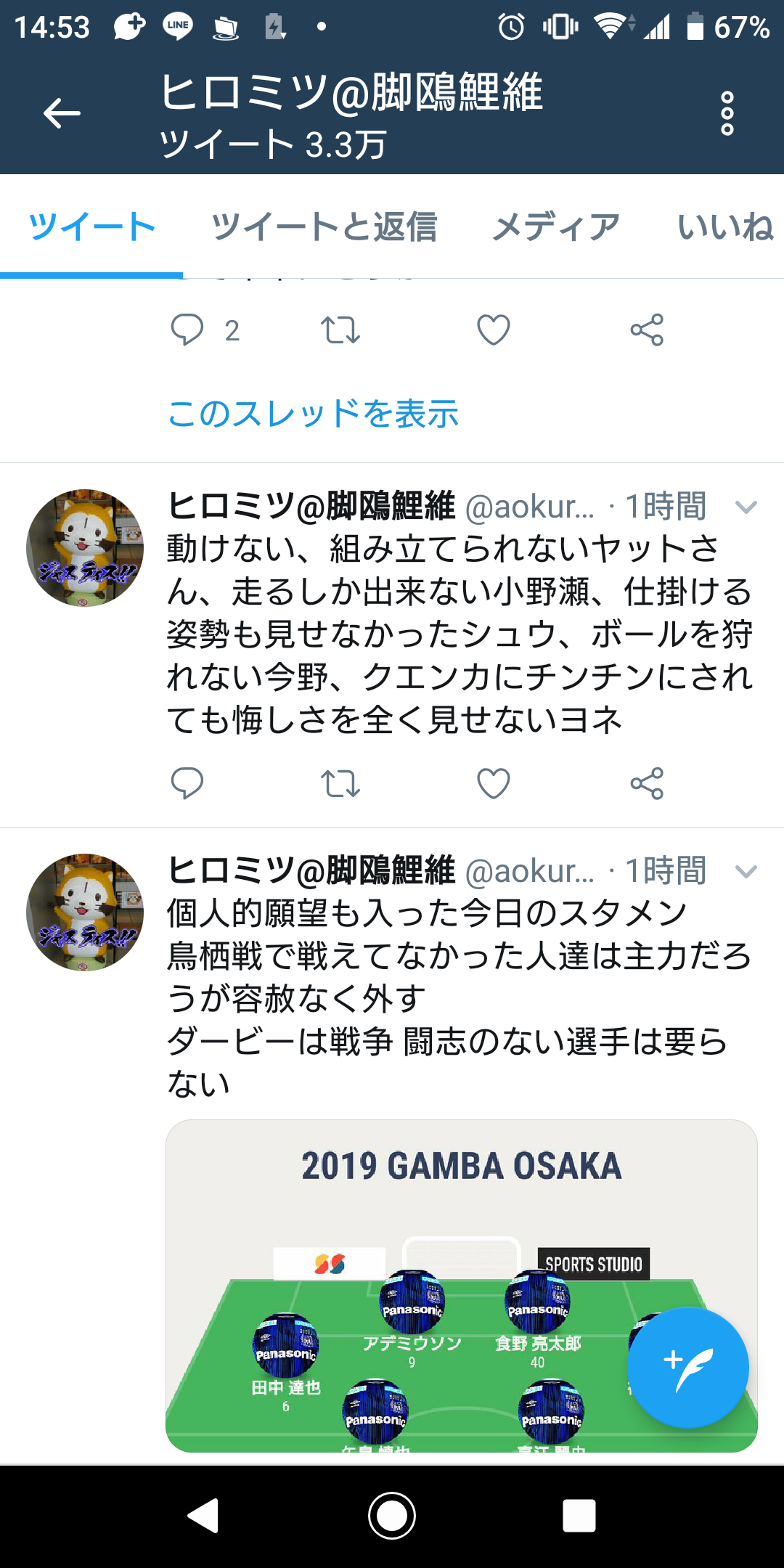Switch to ツイートと返信 tab
Image resolution: width=784 pixels, height=1568 pixels.
(x=324, y=226)
